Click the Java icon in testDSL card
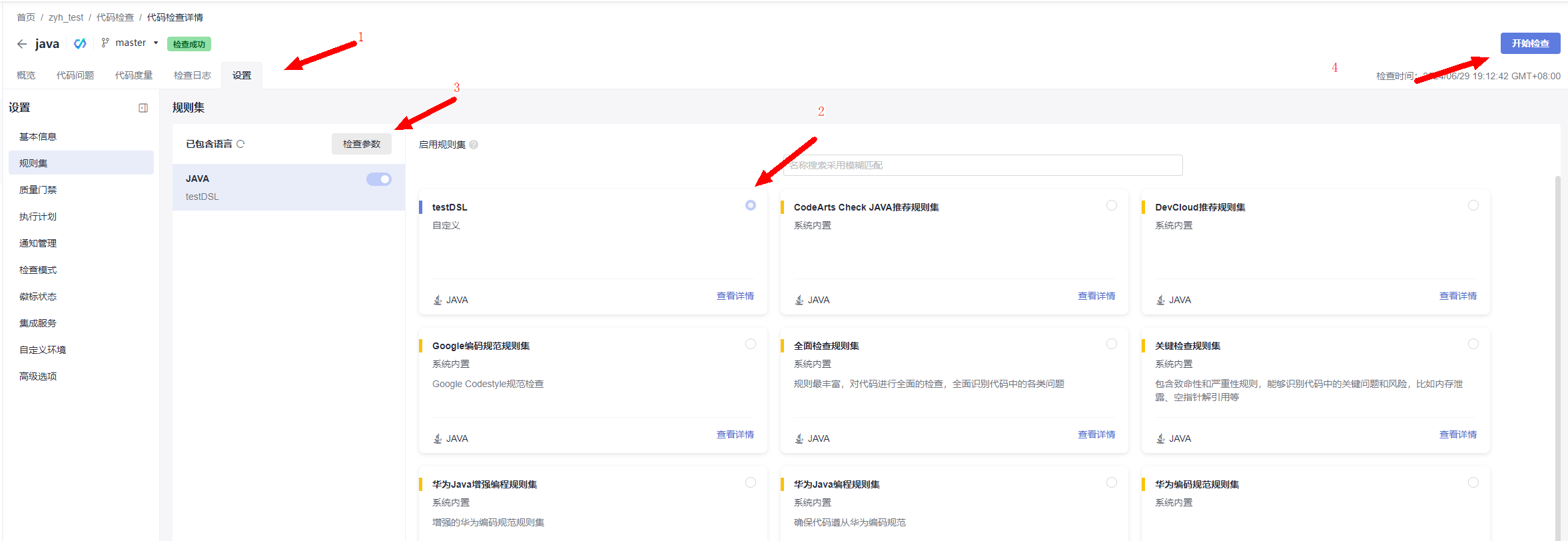This screenshot has height=541, width=1568. (438, 300)
